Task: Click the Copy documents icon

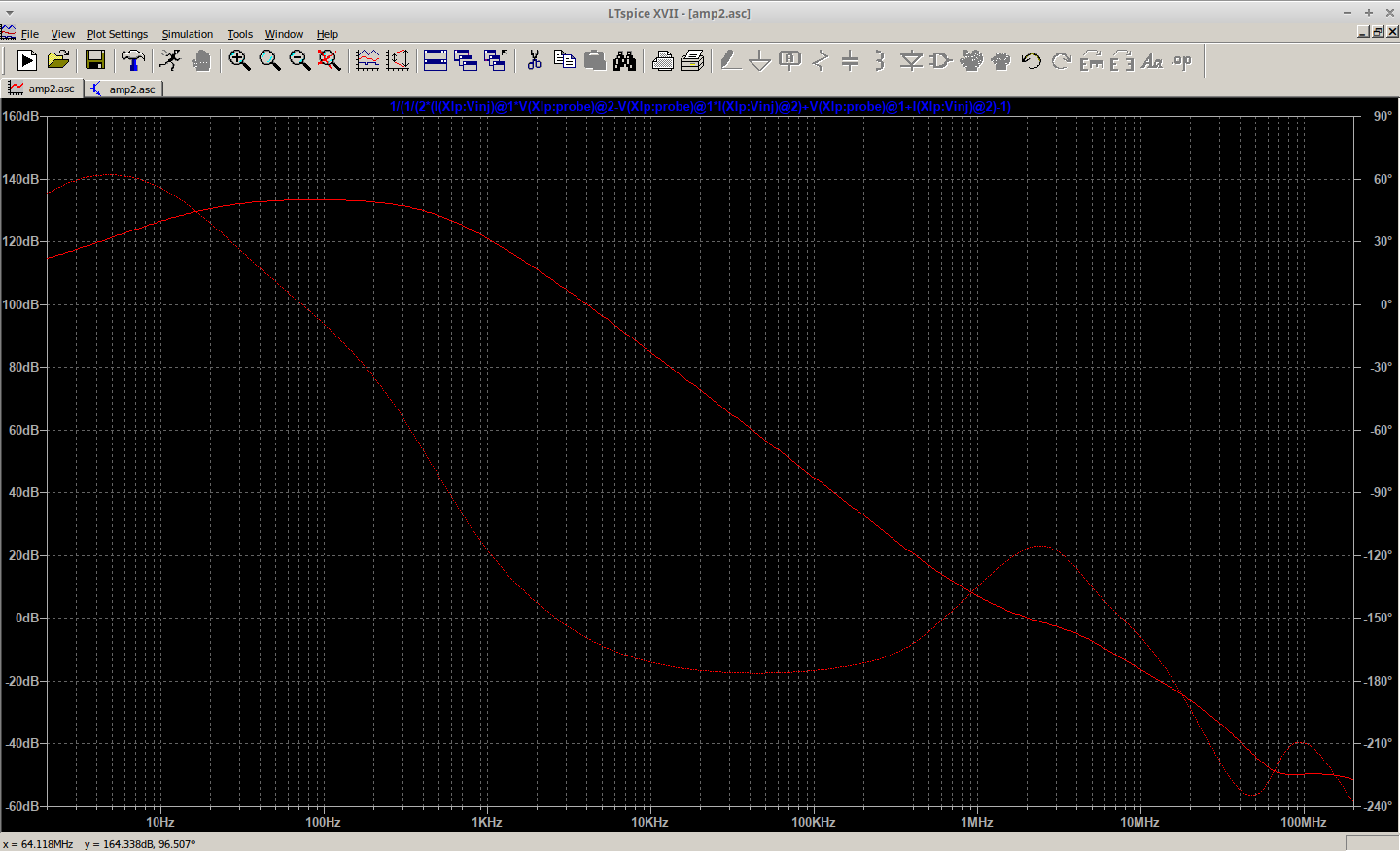Action: tap(564, 60)
